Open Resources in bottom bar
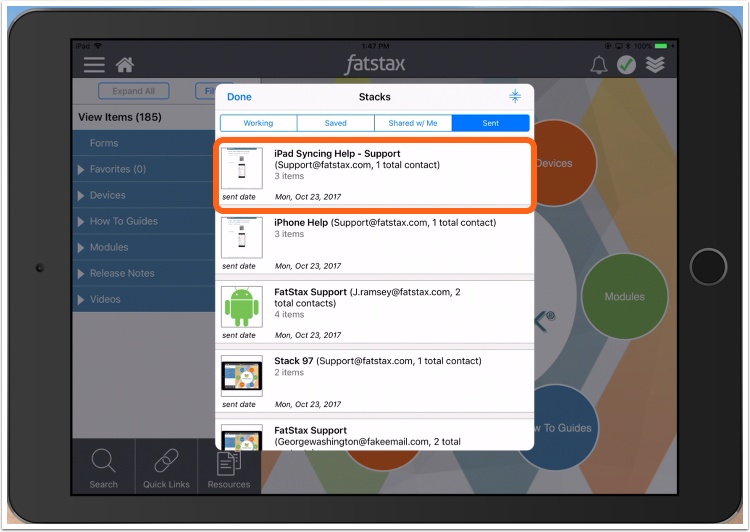 229,468
